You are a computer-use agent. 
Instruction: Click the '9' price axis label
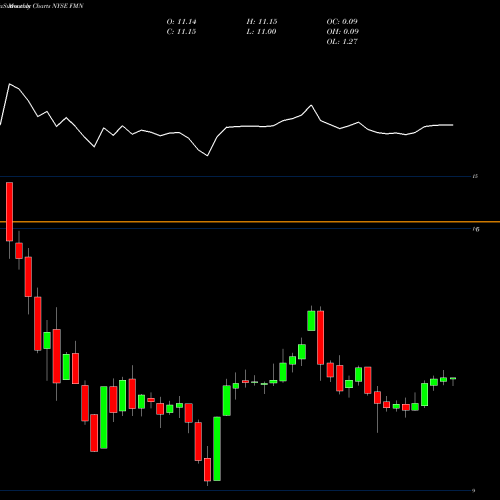tap(474, 490)
